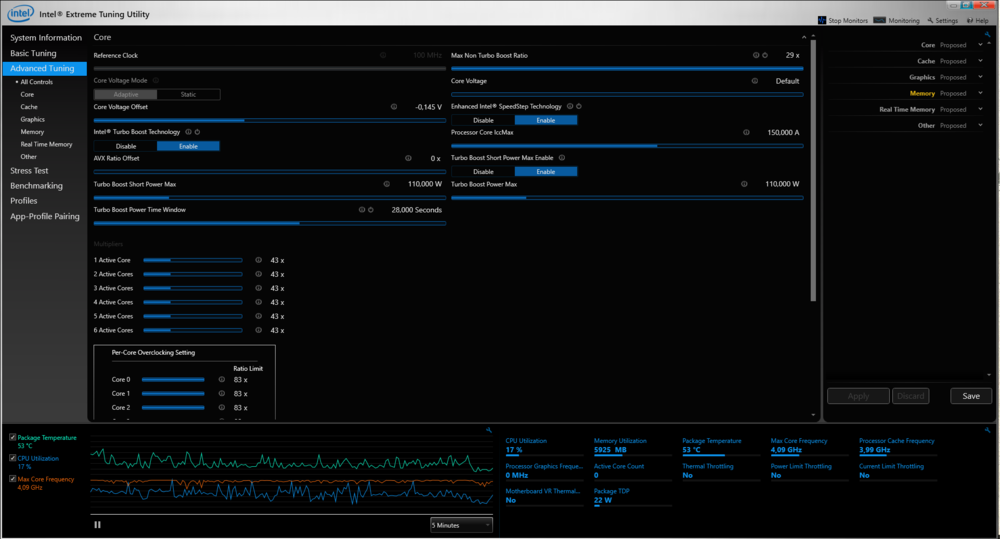Uncheck Package Temperature graph checkbox
Image resolution: width=1000 pixels, height=539 pixels.
[12, 437]
